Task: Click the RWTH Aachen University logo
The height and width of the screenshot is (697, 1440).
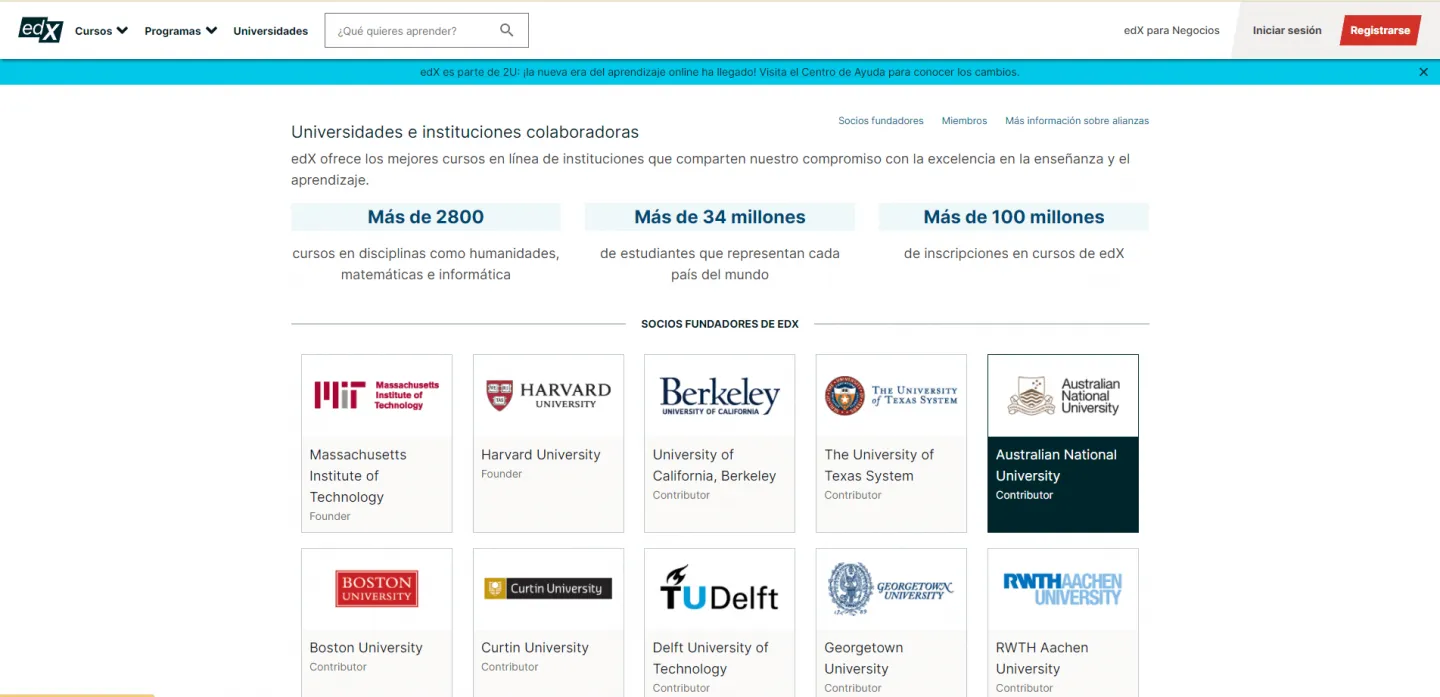Action: (x=1063, y=589)
